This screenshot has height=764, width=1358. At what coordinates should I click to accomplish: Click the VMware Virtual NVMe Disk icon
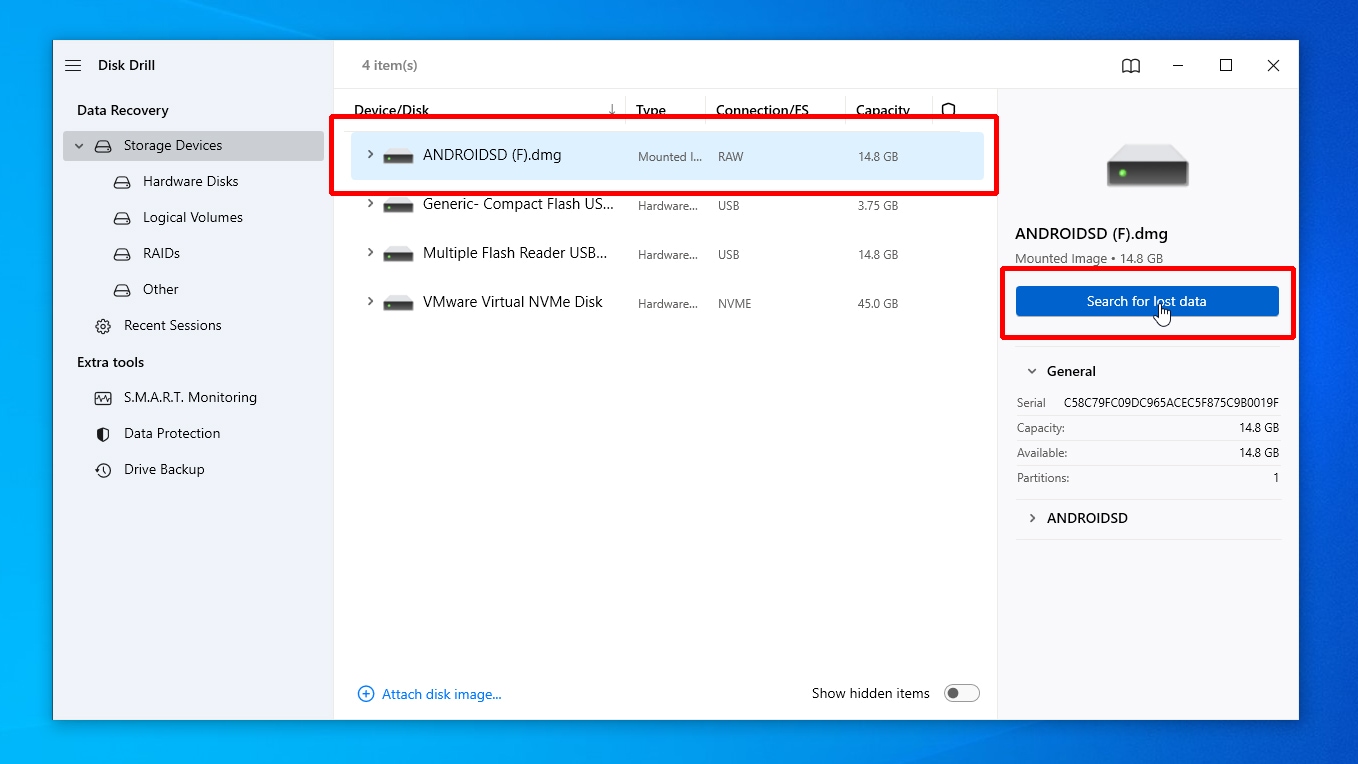(398, 303)
